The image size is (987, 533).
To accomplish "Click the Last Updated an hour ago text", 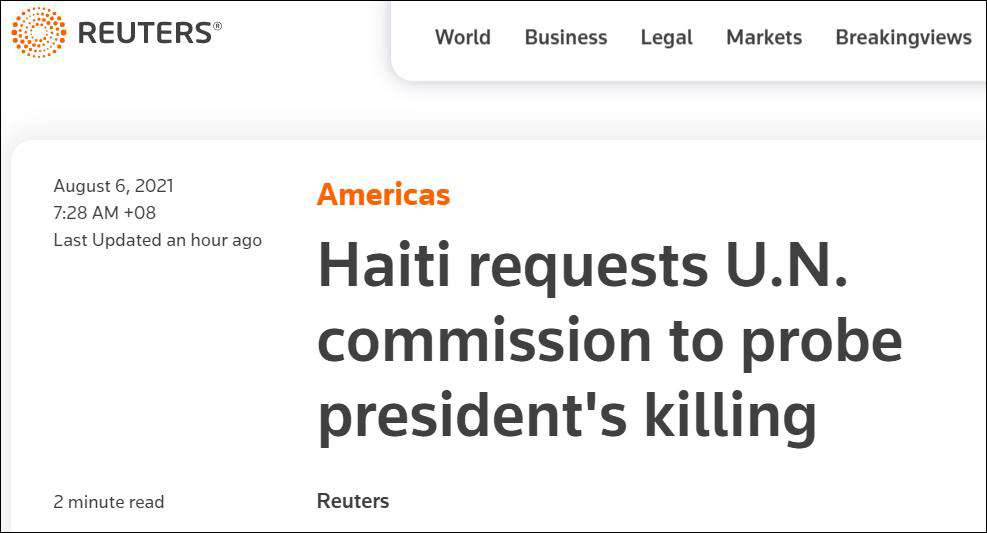I will (157, 240).
